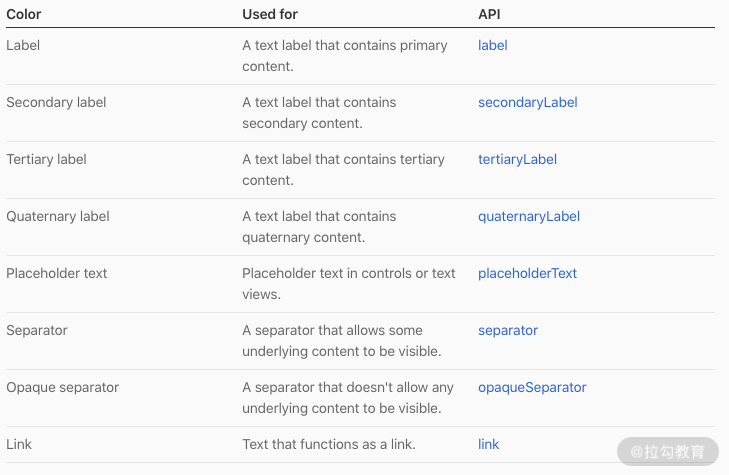The width and height of the screenshot is (729, 475).
Task: Click the Placeholder text color name
Action: [x=57, y=273]
